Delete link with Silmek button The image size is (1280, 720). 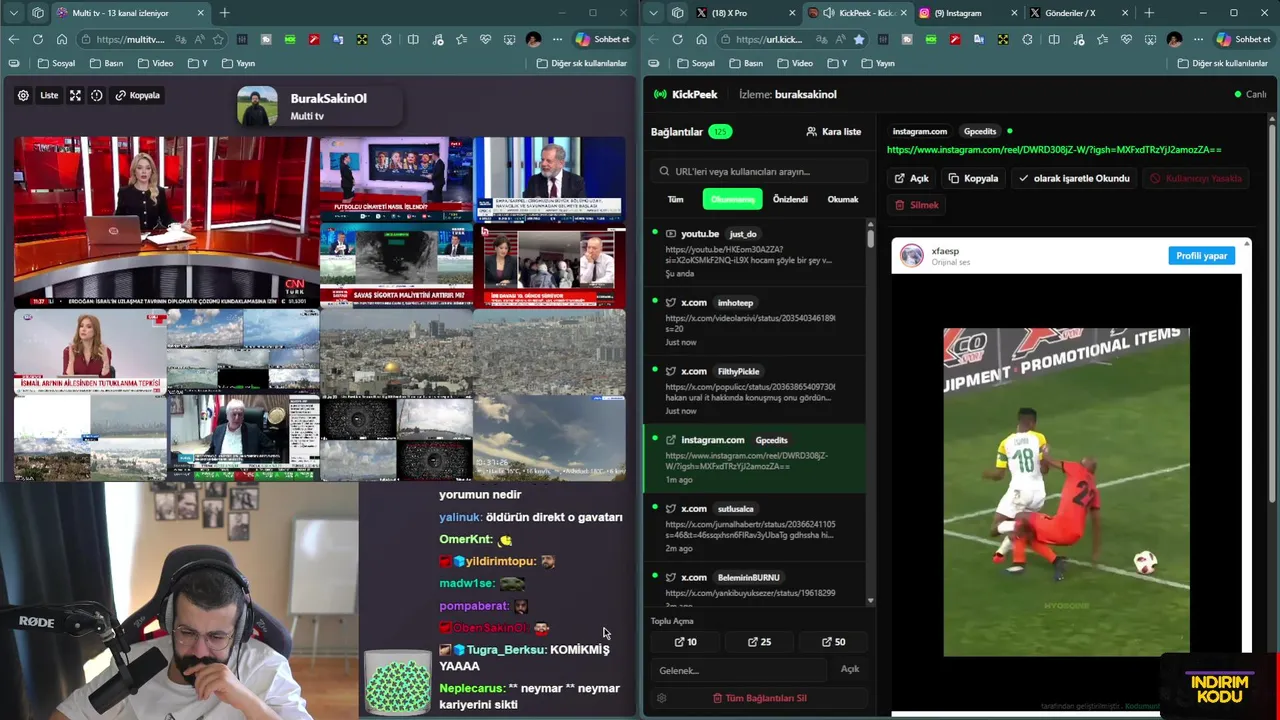pos(917,205)
